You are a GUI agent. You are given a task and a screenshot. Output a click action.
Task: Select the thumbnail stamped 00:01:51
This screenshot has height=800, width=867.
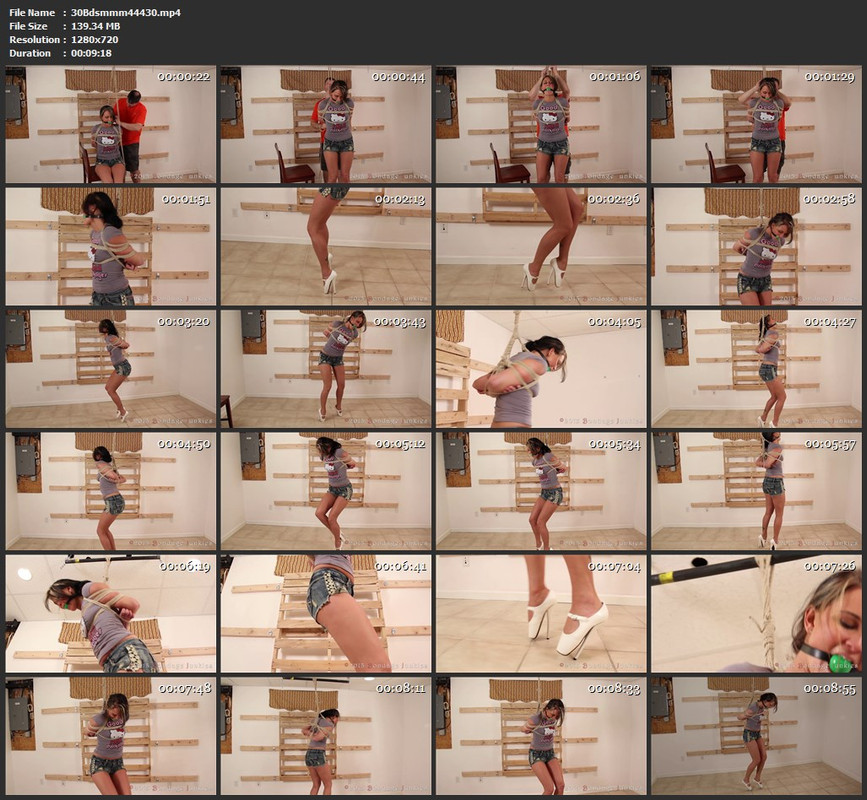click(111, 247)
